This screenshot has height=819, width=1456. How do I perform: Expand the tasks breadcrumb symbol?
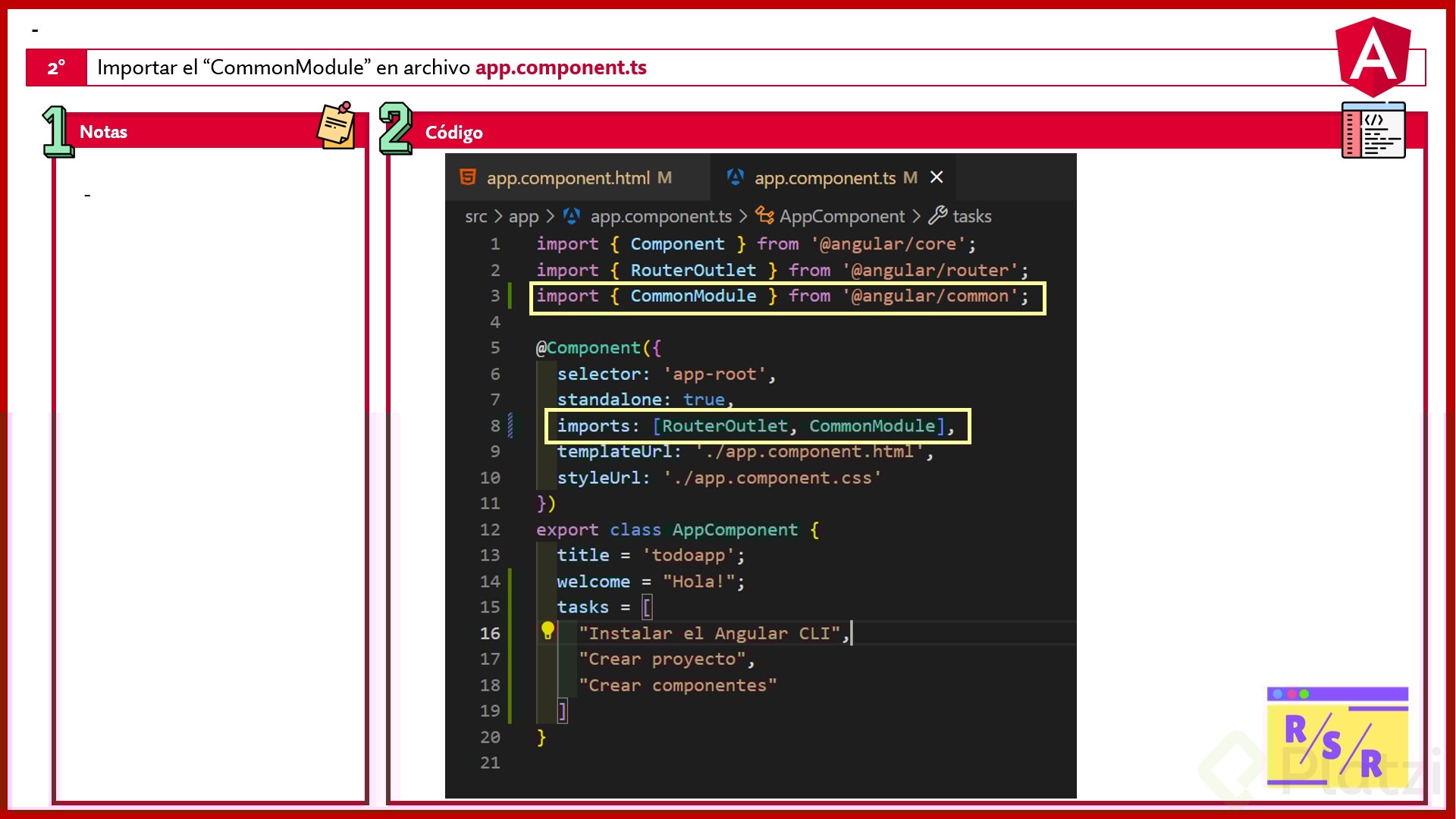coord(971,217)
